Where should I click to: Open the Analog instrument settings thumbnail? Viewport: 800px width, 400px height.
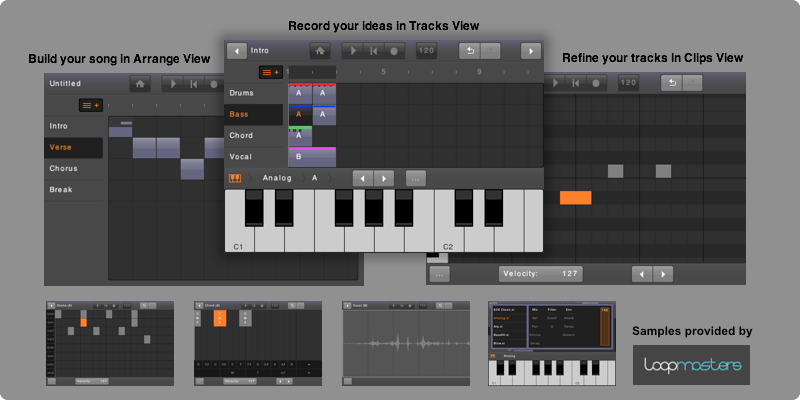click(552, 343)
